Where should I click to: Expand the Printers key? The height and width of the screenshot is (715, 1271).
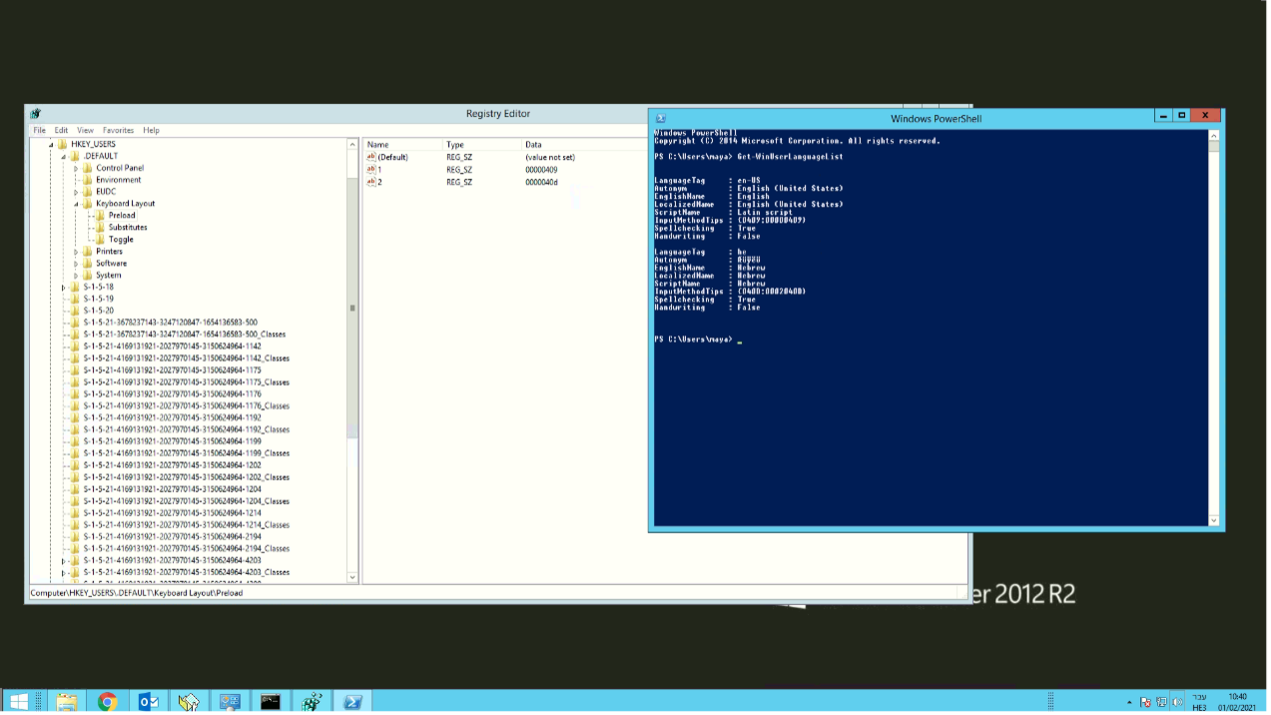(x=76, y=252)
